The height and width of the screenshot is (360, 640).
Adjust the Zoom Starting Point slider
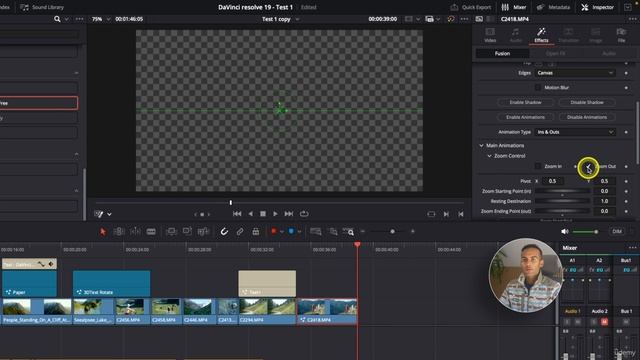click(562, 191)
